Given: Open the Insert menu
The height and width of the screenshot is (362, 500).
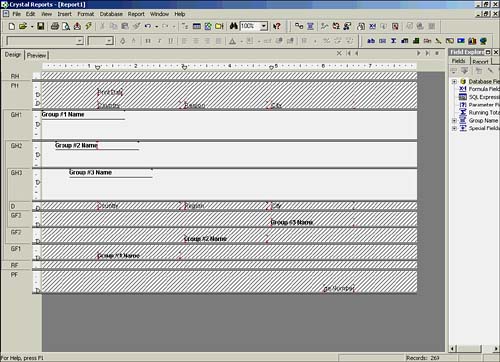Looking at the screenshot, I should [64, 14].
